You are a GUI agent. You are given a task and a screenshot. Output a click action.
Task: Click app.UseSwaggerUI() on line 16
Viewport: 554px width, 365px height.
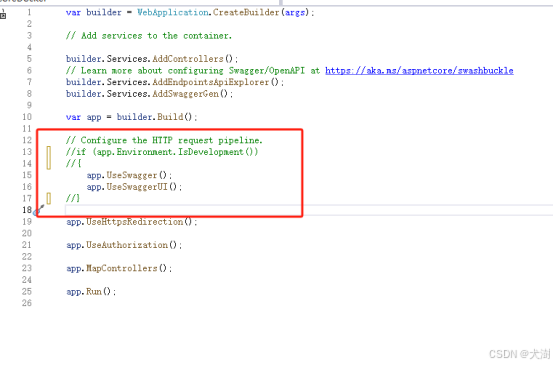tap(134, 187)
